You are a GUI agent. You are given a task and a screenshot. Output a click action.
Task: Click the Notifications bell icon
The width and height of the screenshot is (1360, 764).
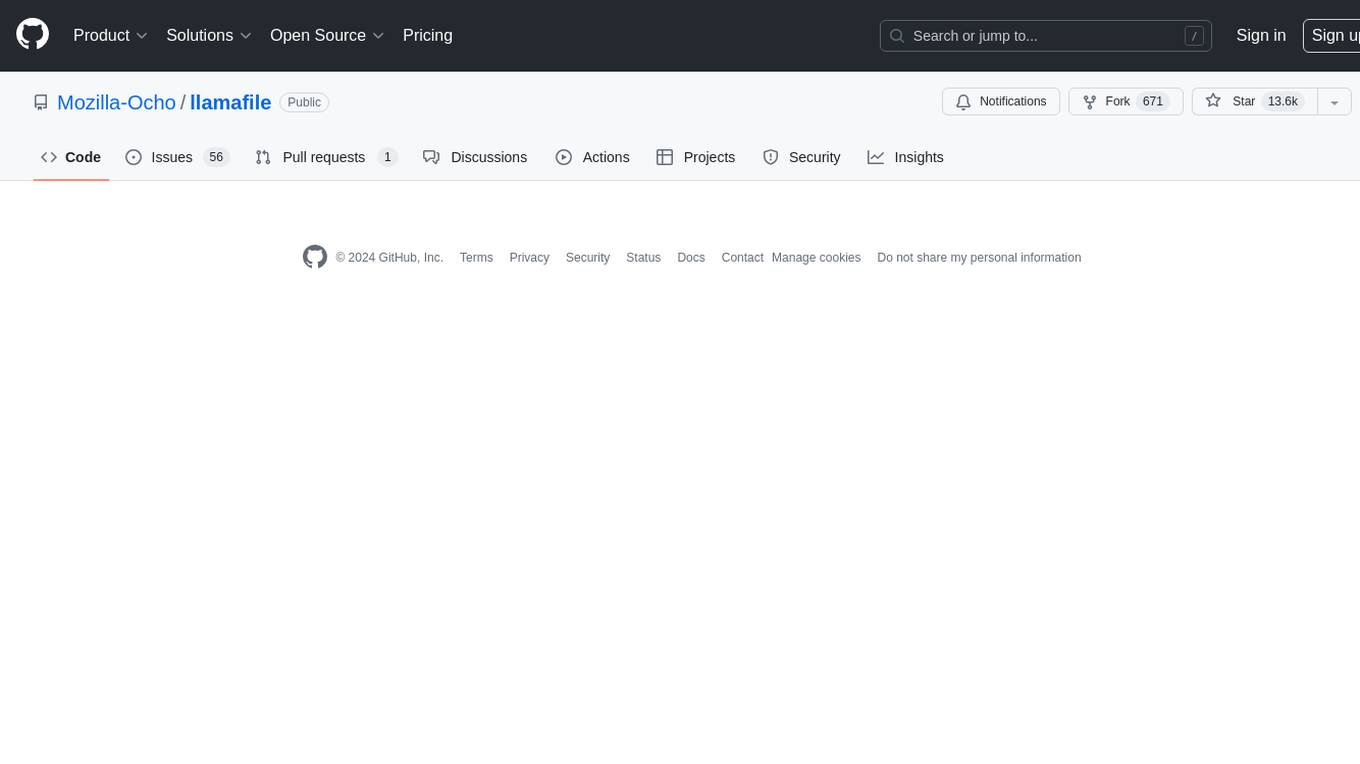[x=964, y=101]
